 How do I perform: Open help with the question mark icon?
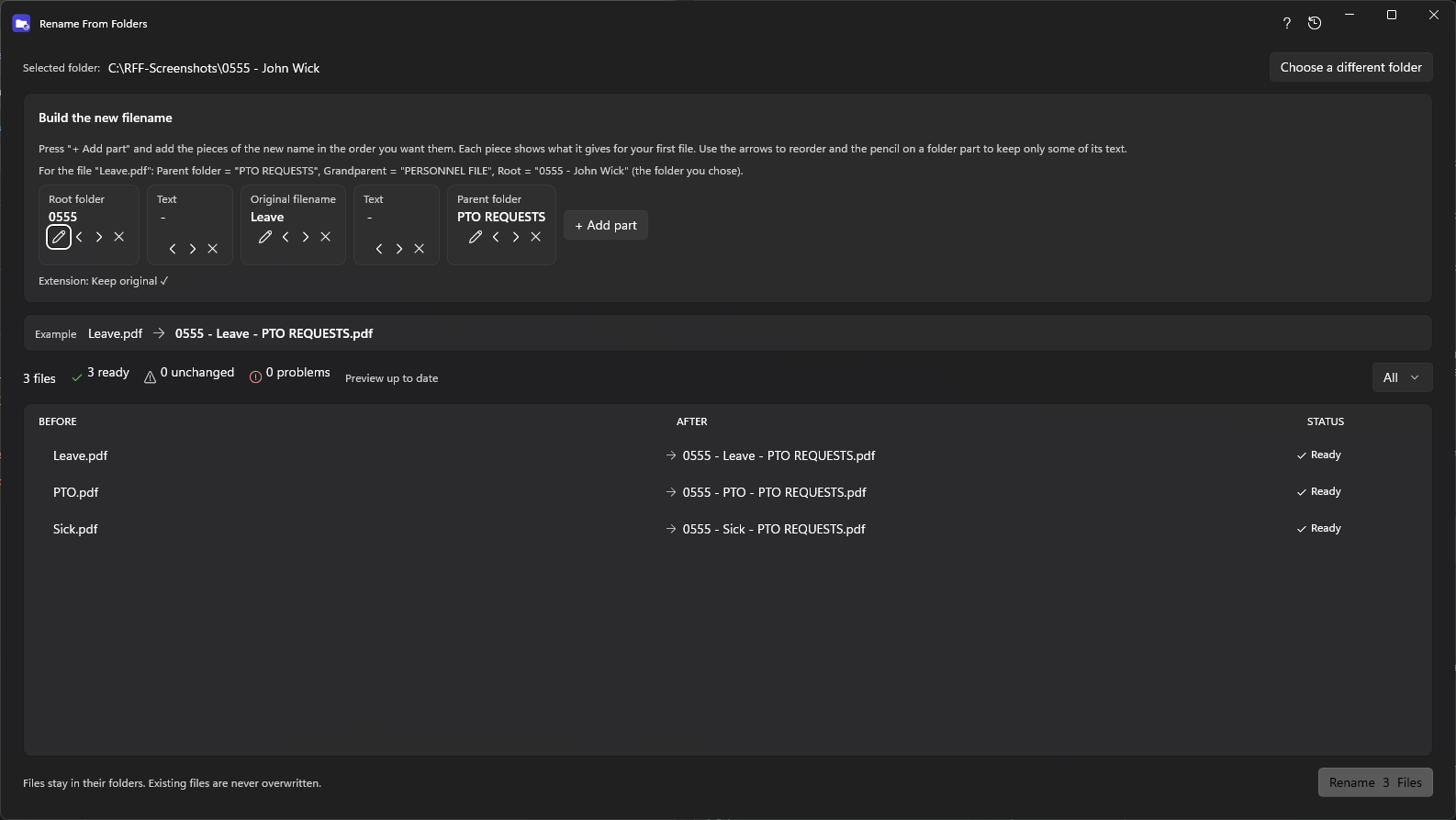pos(1287,24)
